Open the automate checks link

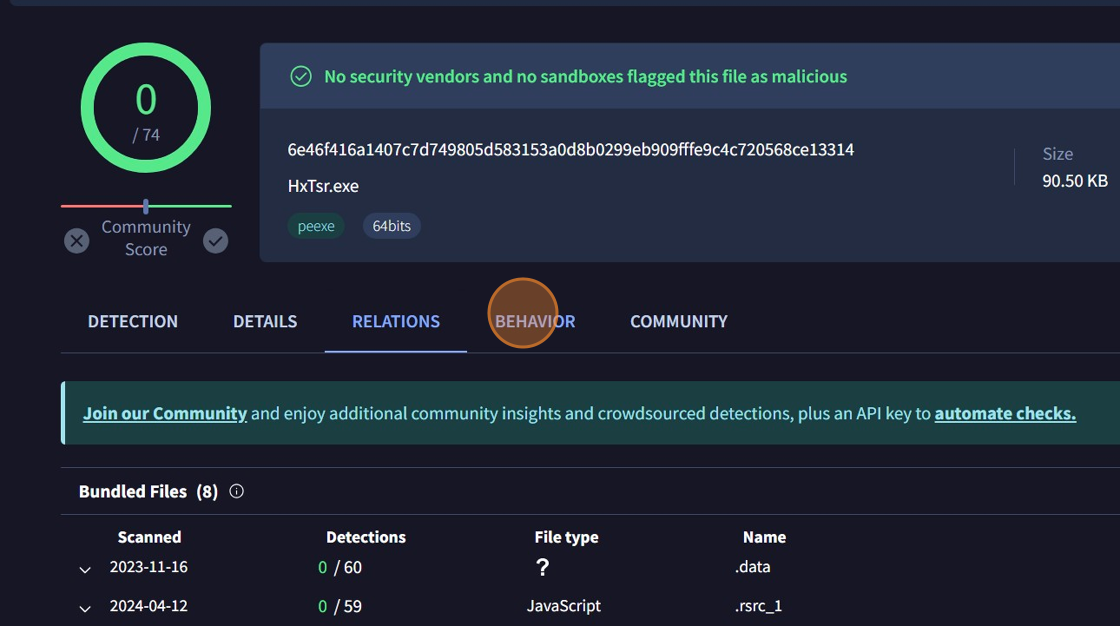tap(1005, 413)
